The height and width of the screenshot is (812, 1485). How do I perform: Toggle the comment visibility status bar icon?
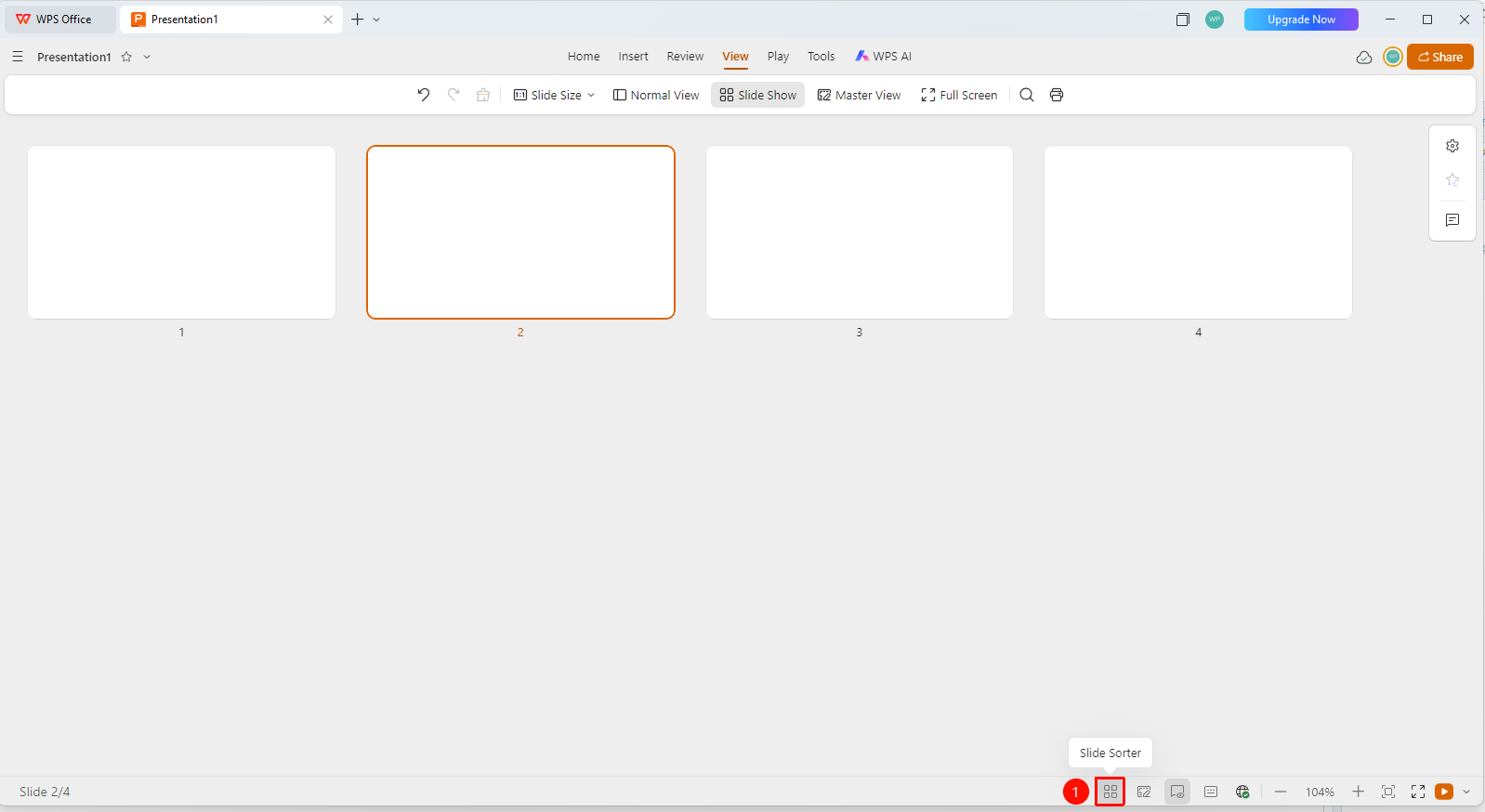pyautogui.click(x=1177, y=792)
